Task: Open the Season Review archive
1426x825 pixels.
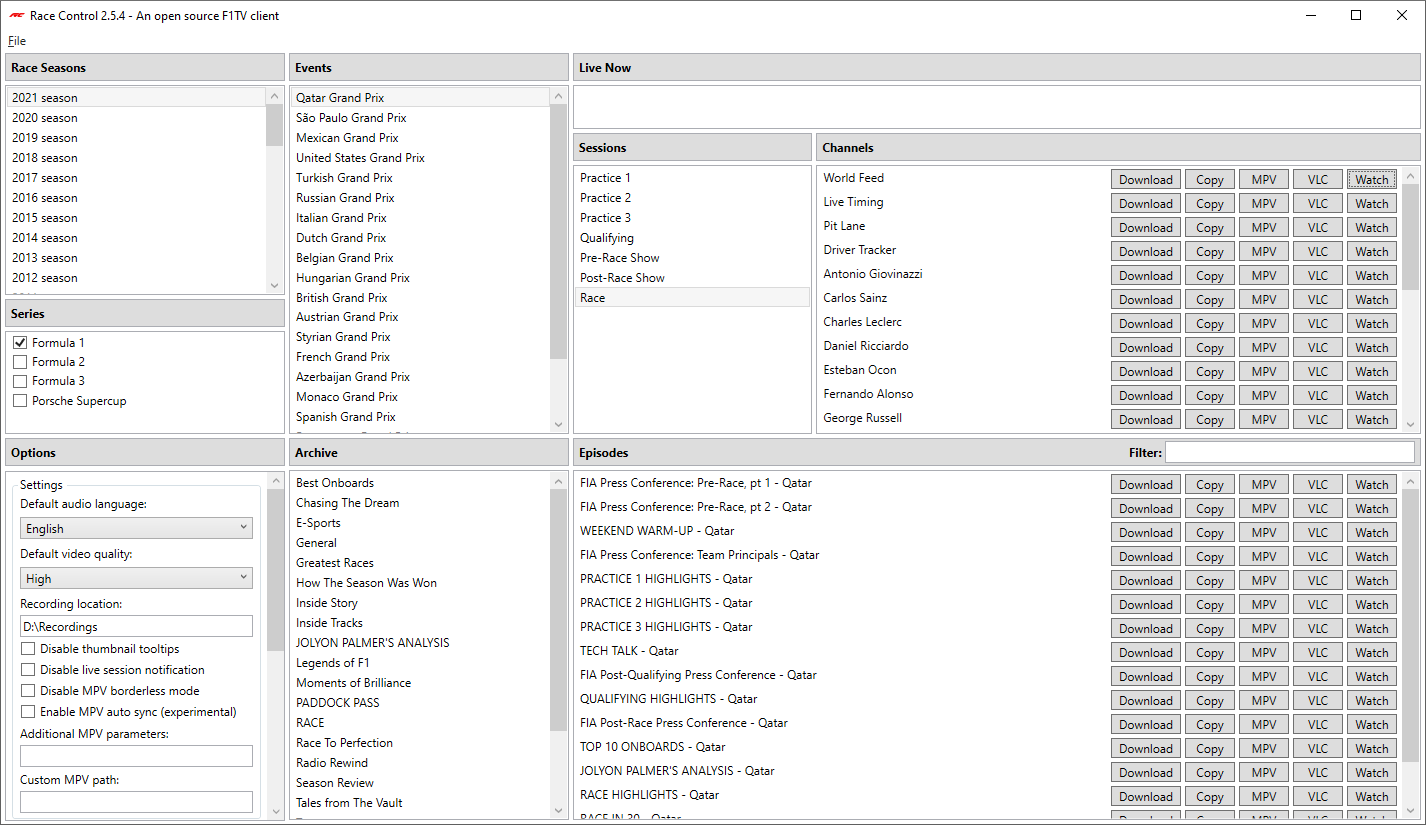Action: [421, 783]
